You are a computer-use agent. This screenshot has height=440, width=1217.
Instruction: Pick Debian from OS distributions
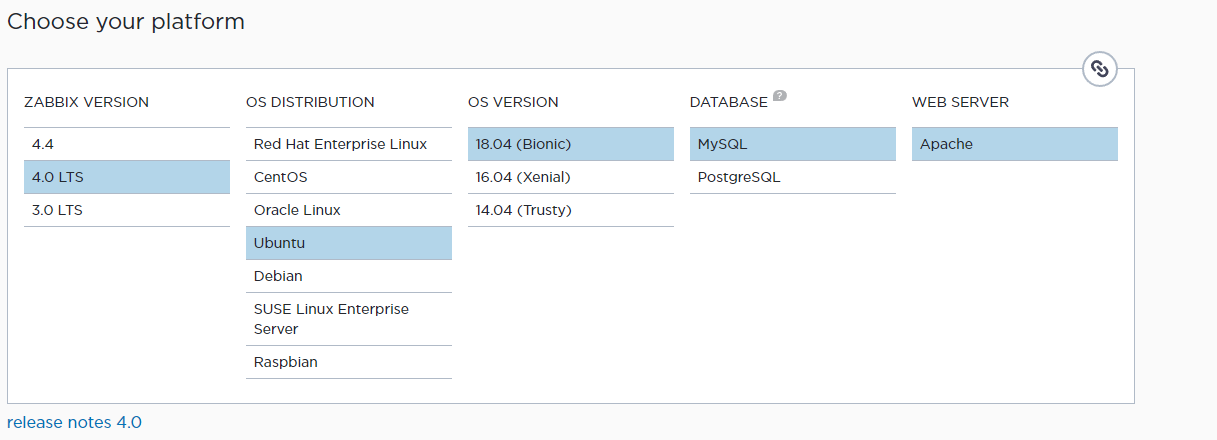(348, 276)
